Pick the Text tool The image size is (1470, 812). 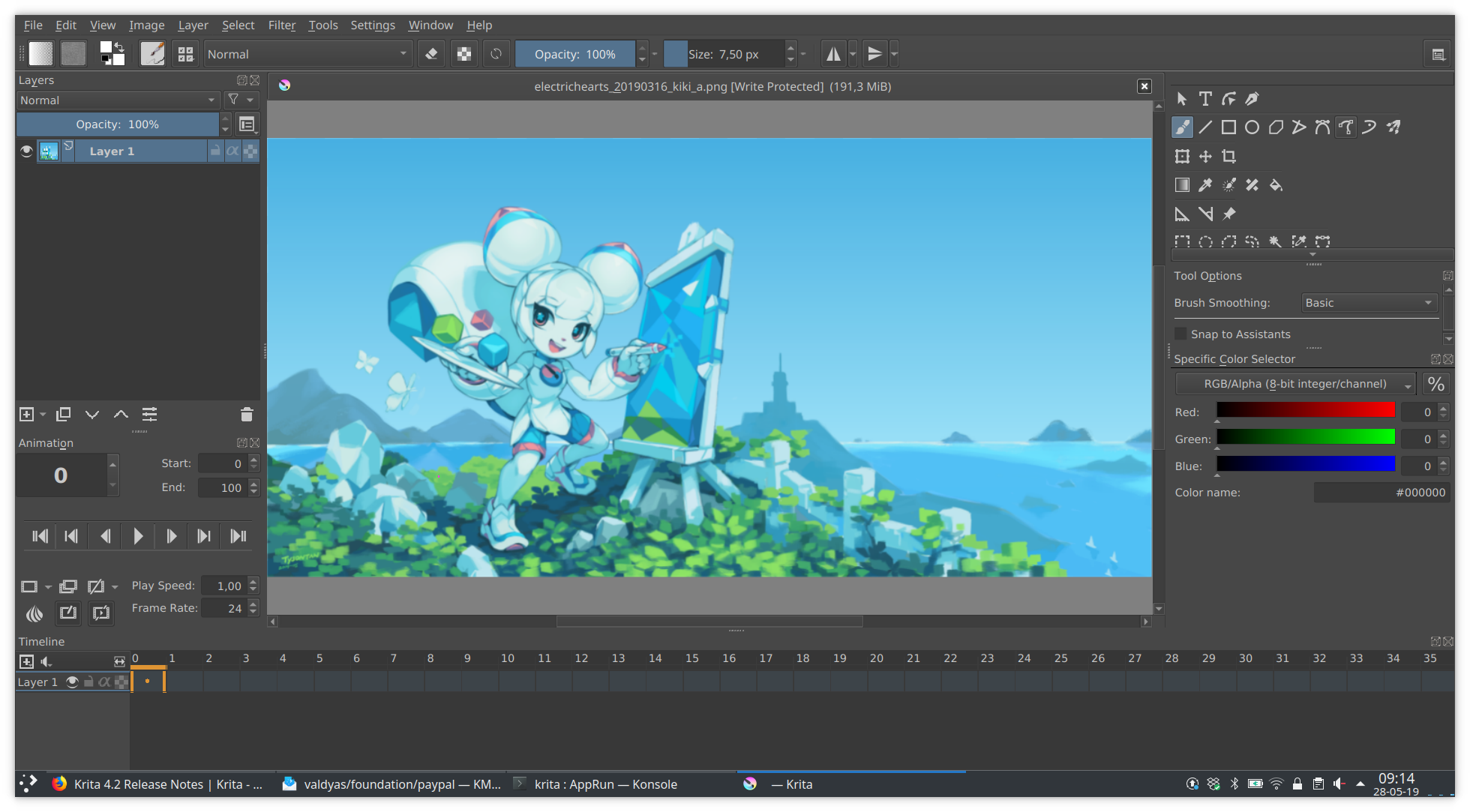point(1205,98)
